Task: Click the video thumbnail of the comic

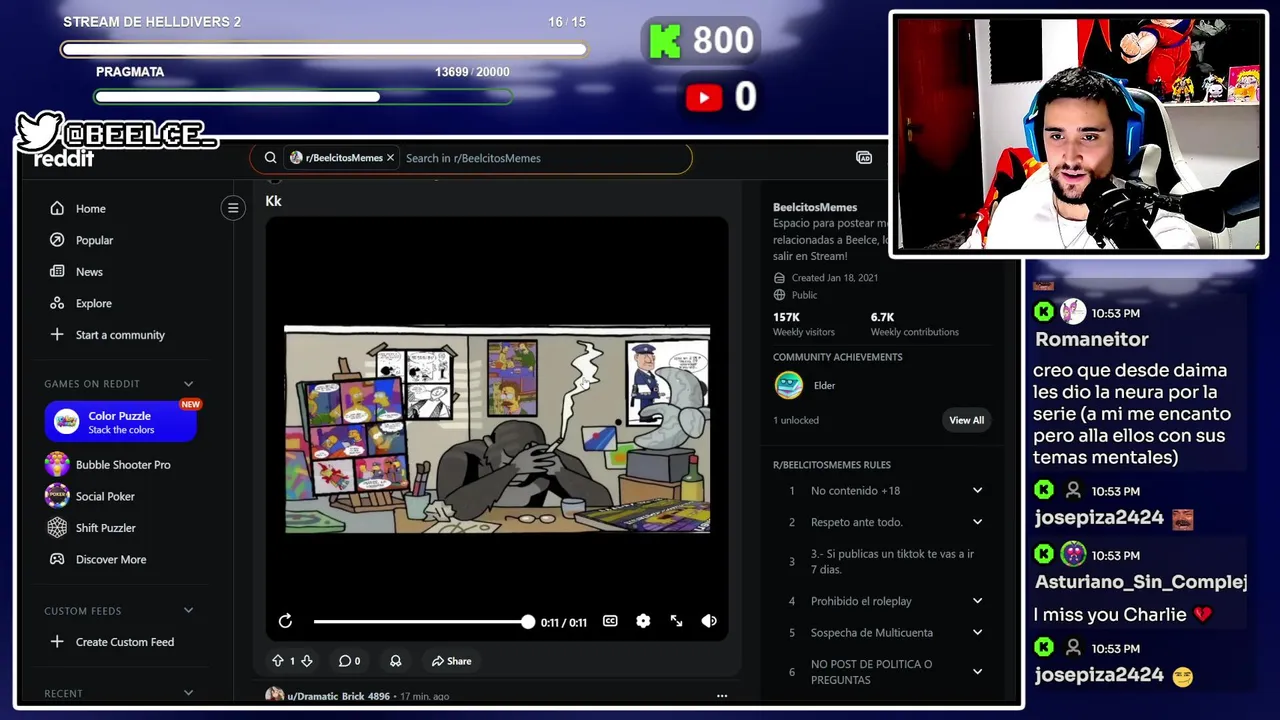Action: (x=497, y=429)
